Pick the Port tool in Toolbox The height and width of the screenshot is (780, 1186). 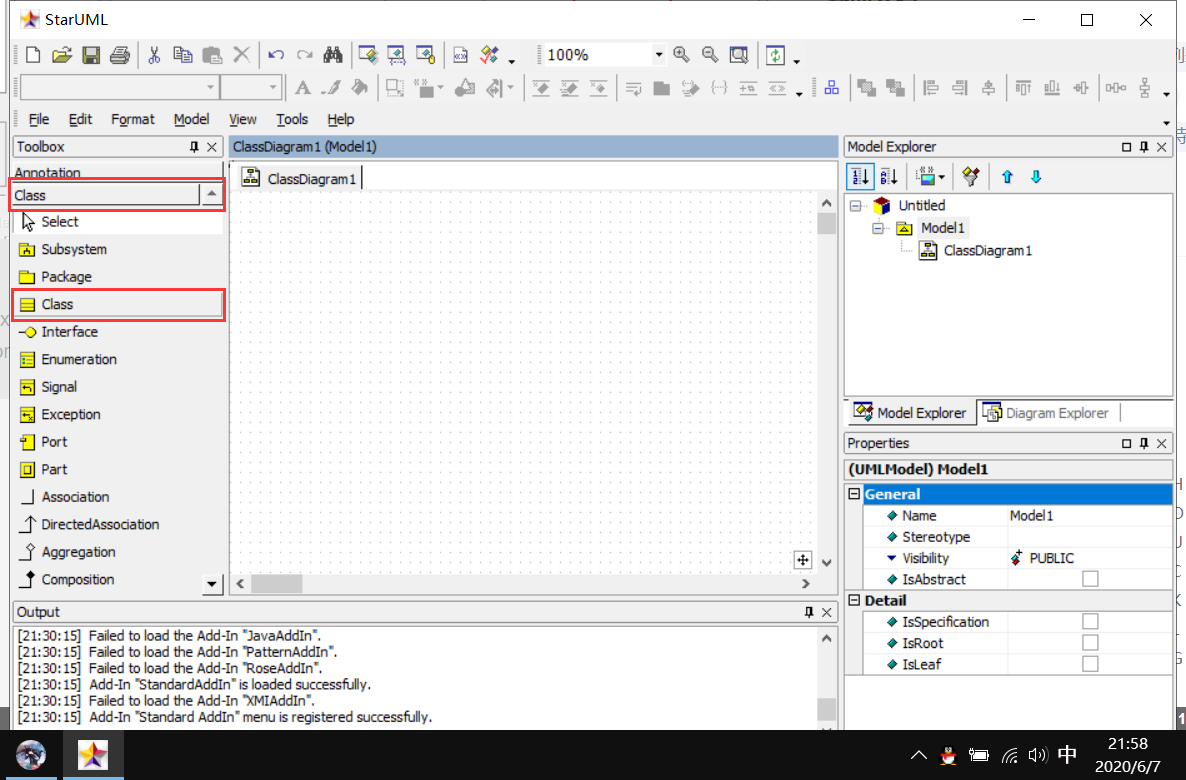click(x=118, y=442)
